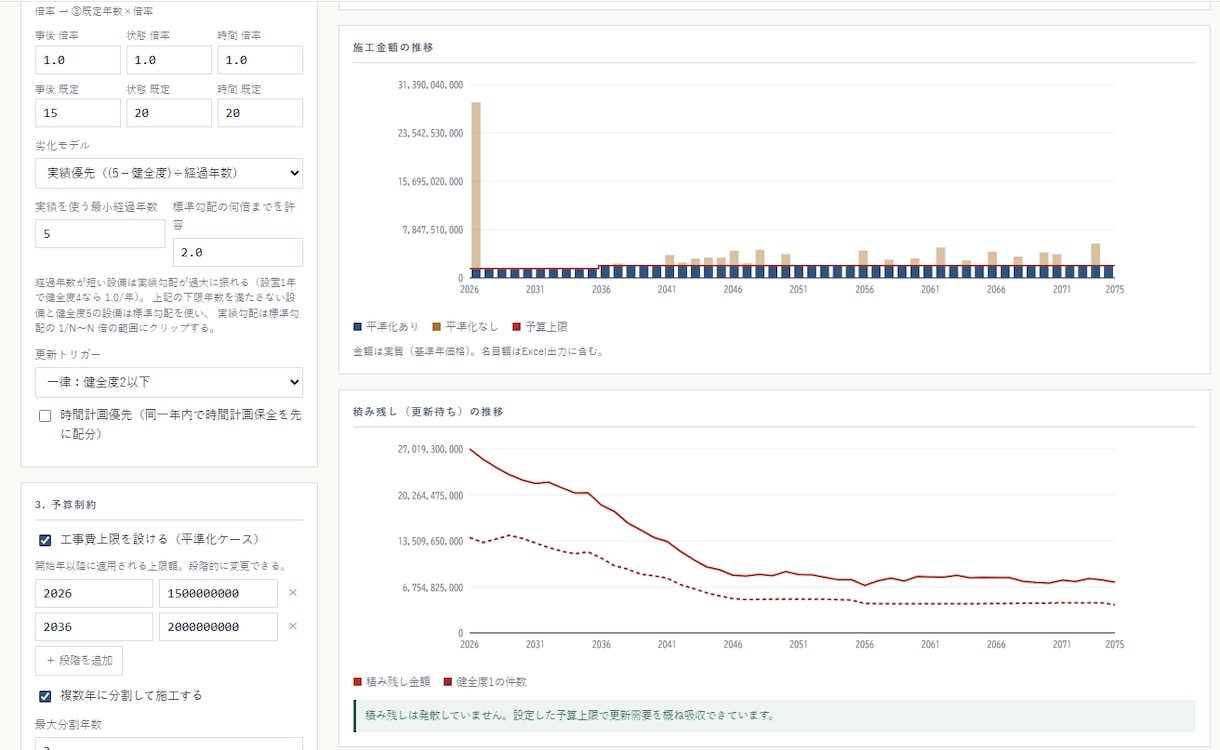Focus the 状態 倍率 input field
The height and width of the screenshot is (750, 1220).
tap(169, 60)
